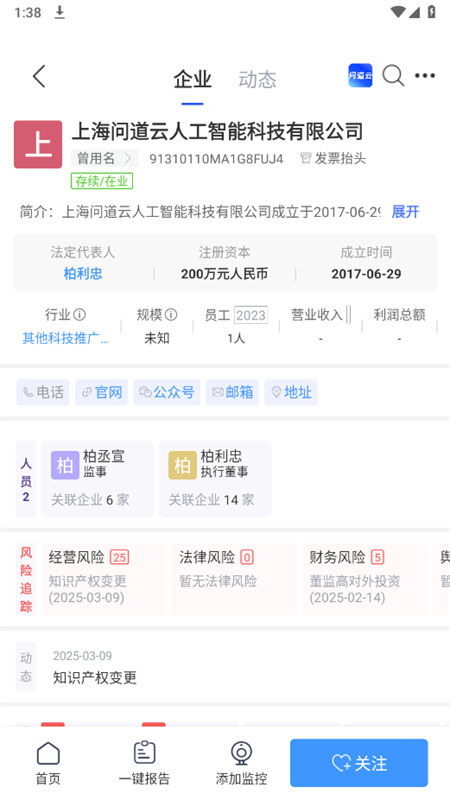Open industry link 其他科技推广…

[65, 338]
